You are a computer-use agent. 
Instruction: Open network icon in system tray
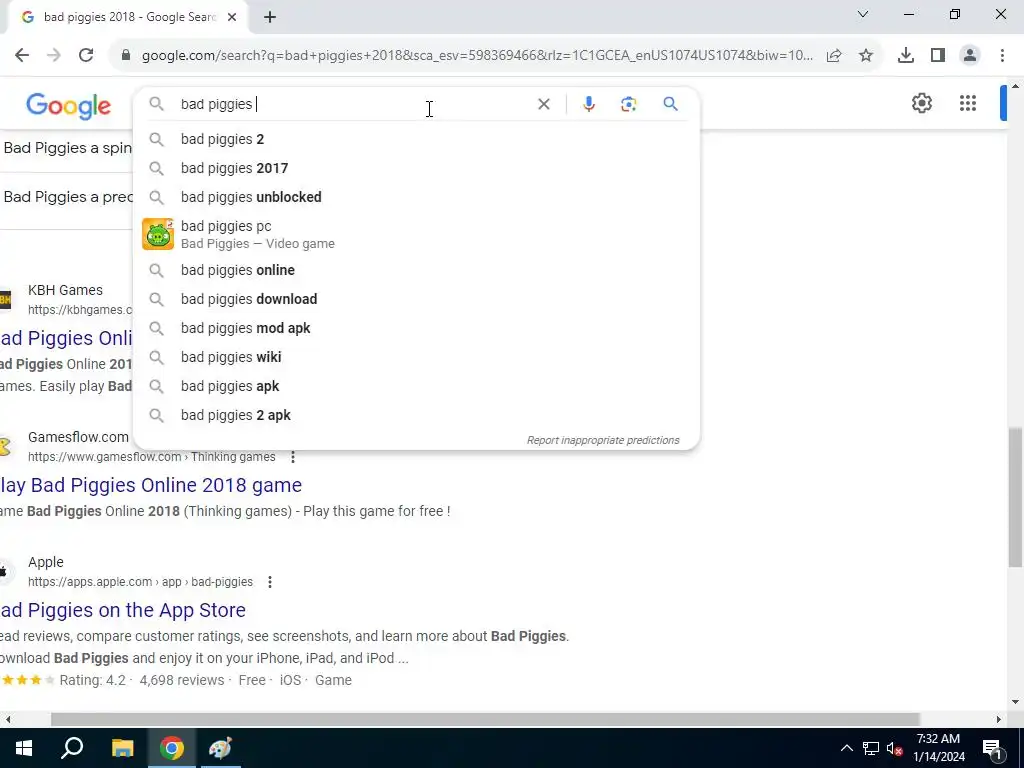click(x=871, y=748)
